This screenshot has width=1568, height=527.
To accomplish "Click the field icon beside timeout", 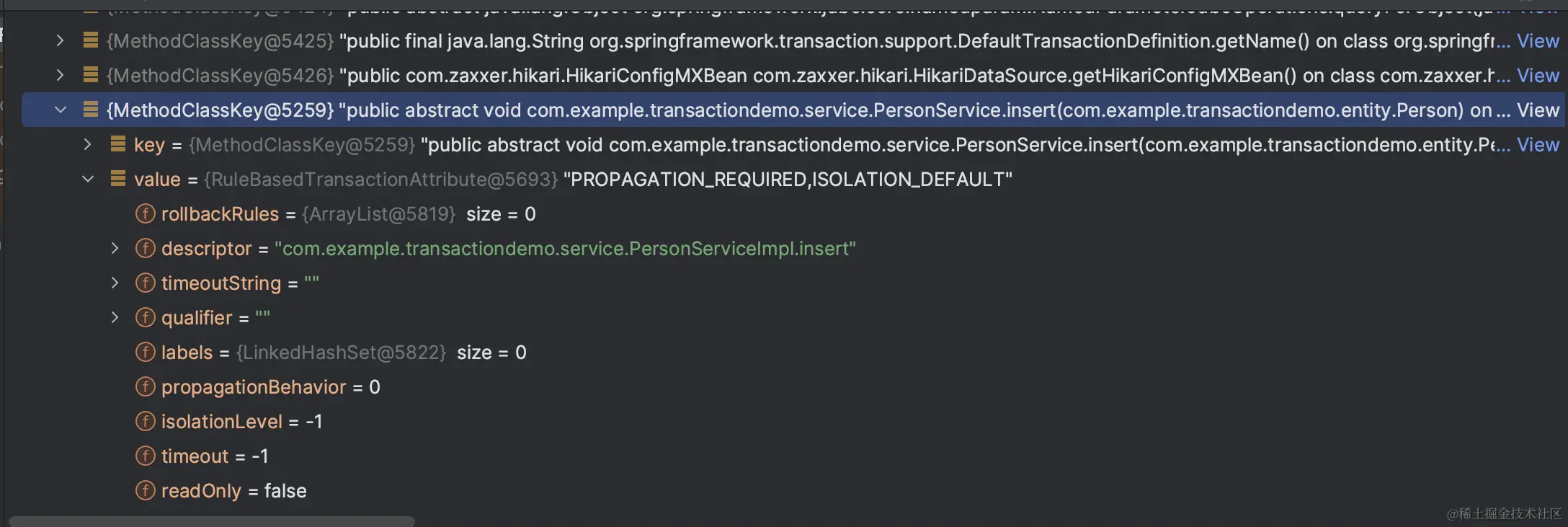I will pos(145,456).
